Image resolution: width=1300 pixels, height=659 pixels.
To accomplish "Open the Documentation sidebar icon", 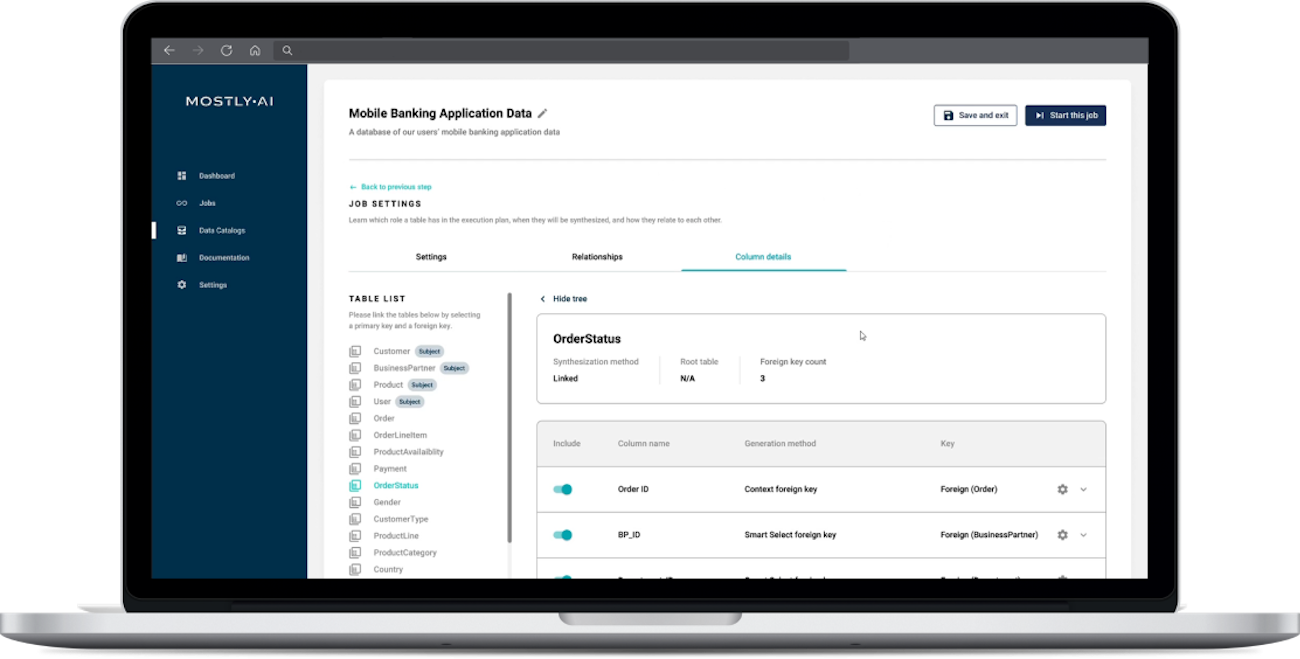I will [182, 258].
